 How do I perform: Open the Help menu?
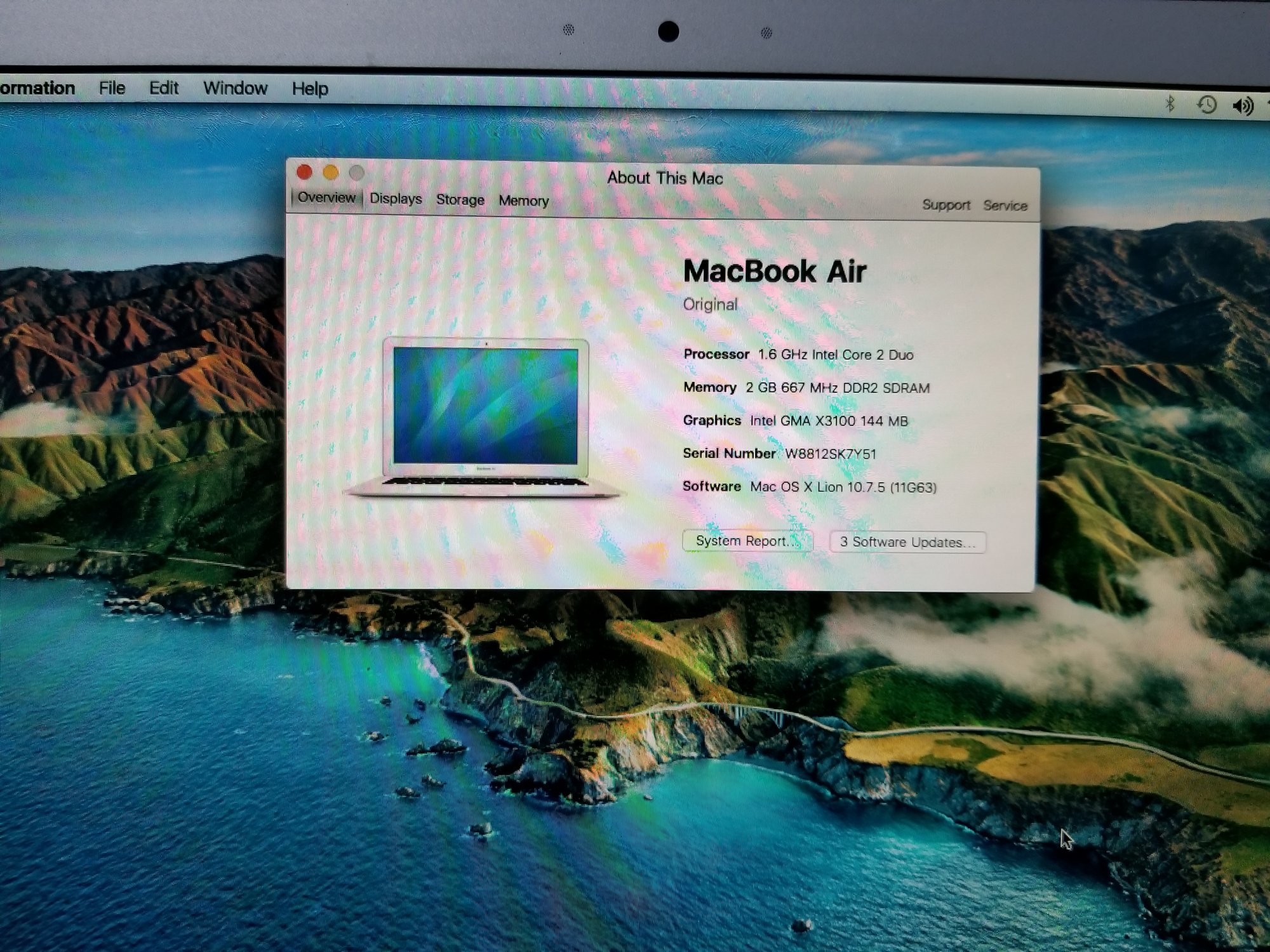pyautogui.click(x=310, y=89)
